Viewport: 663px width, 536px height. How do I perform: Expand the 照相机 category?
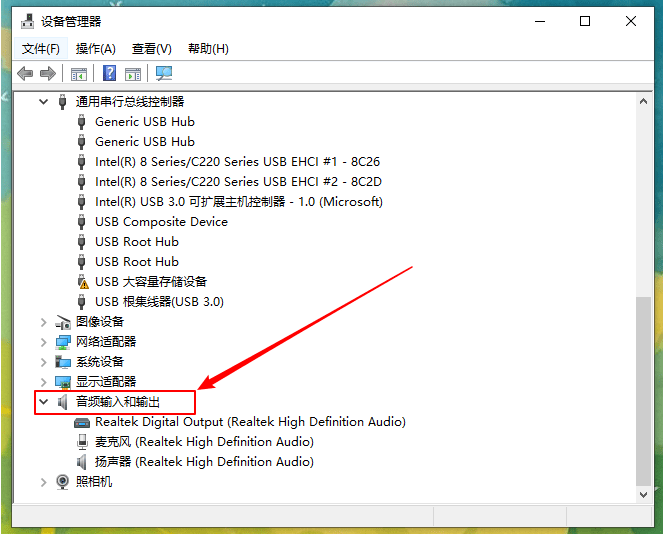point(43,482)
